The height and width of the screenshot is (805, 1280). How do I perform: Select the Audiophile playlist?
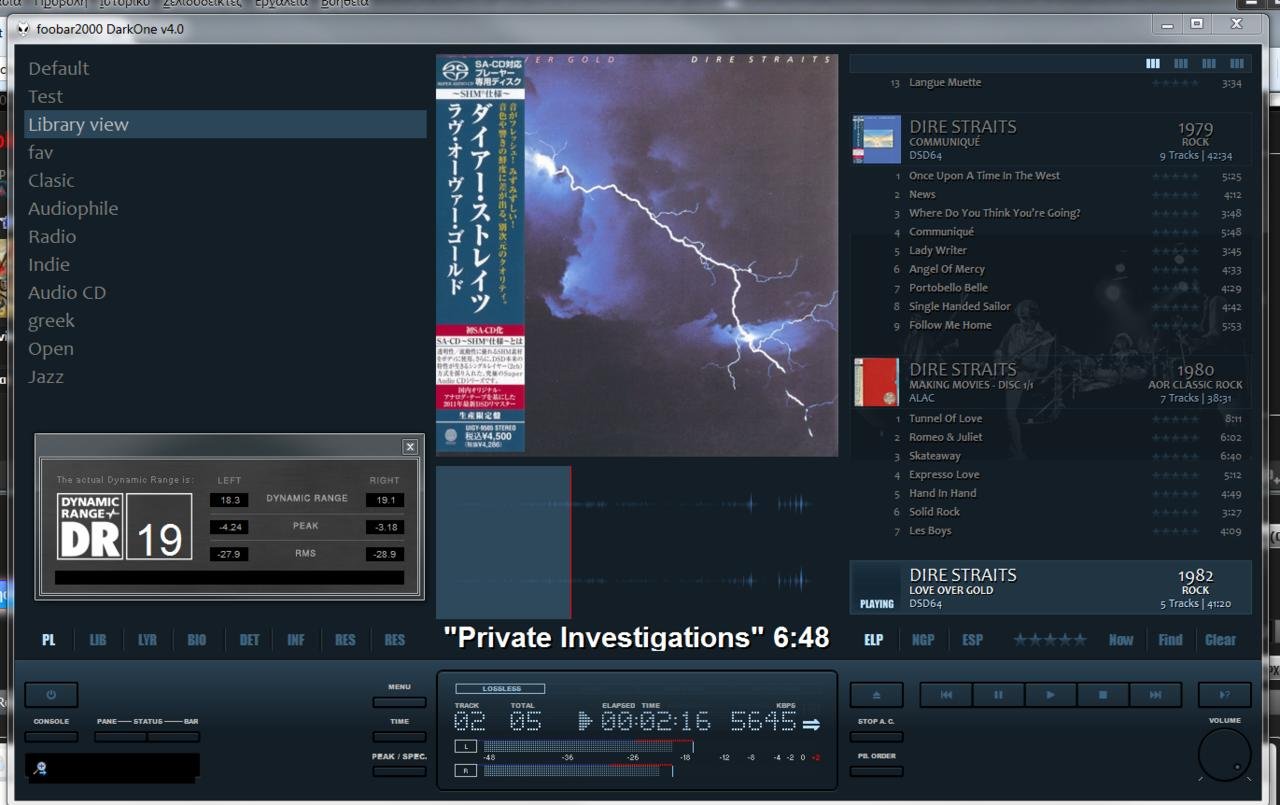(73, 209)
